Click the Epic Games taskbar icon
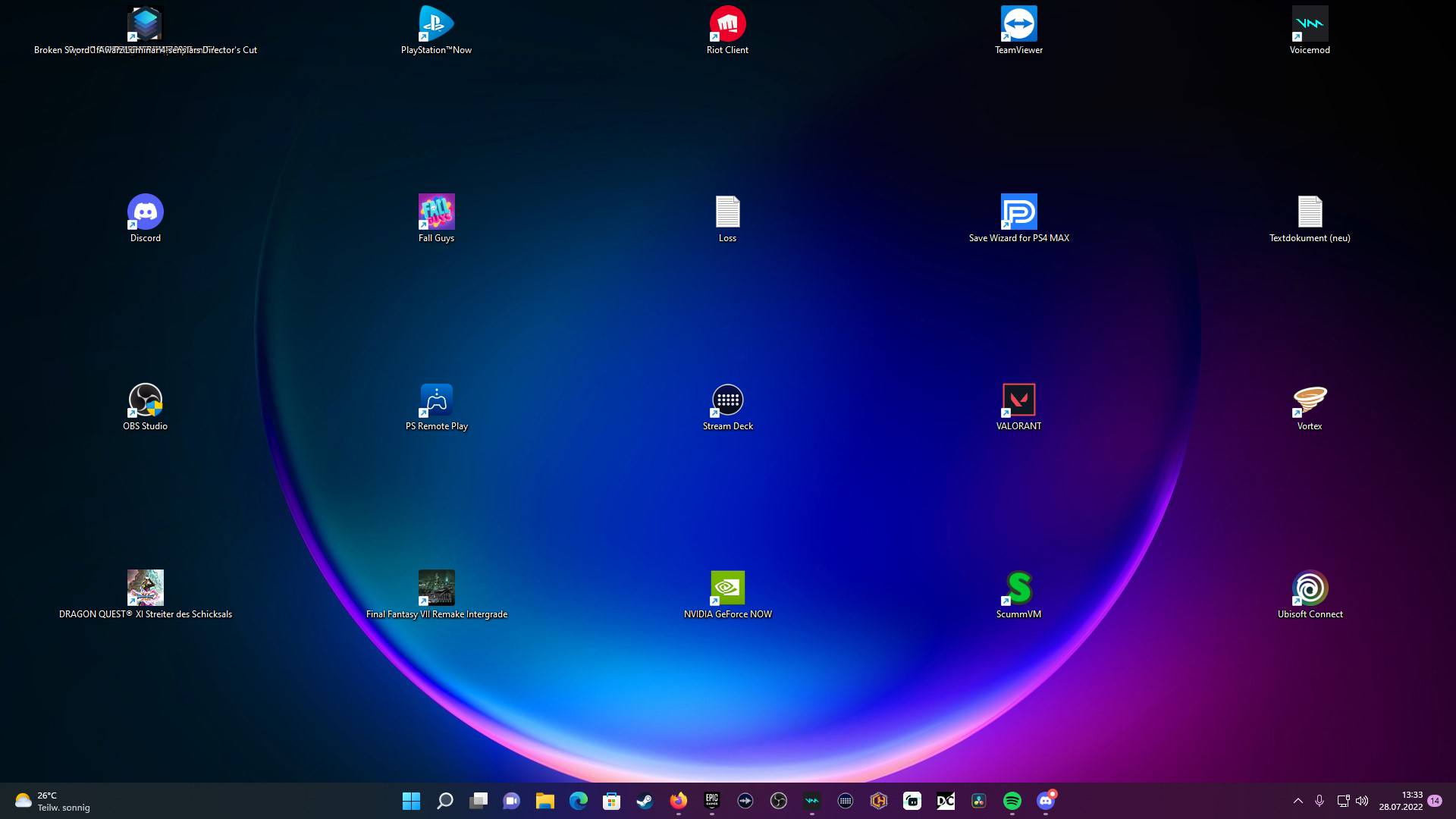Screen dimensions: 1456x819 [x=711, y=801]
